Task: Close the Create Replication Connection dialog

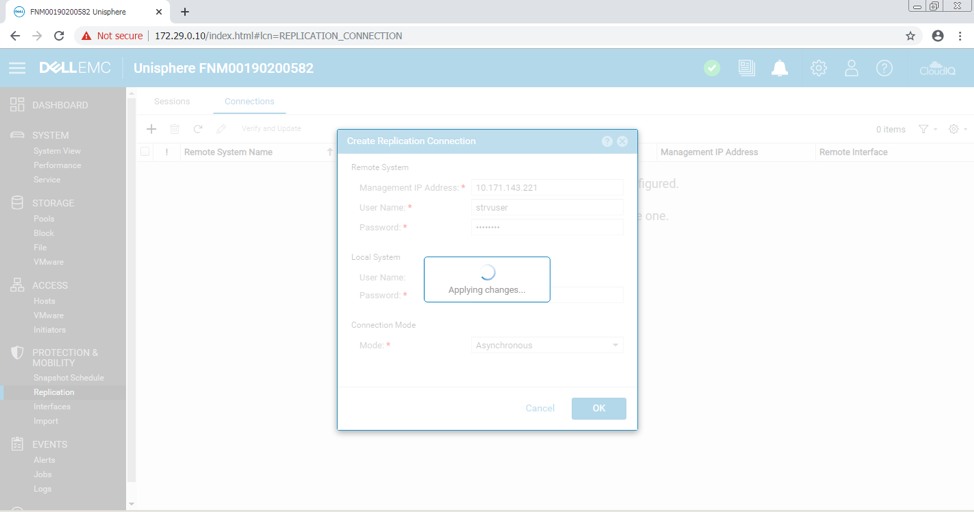Action: (x=623, y=142)
